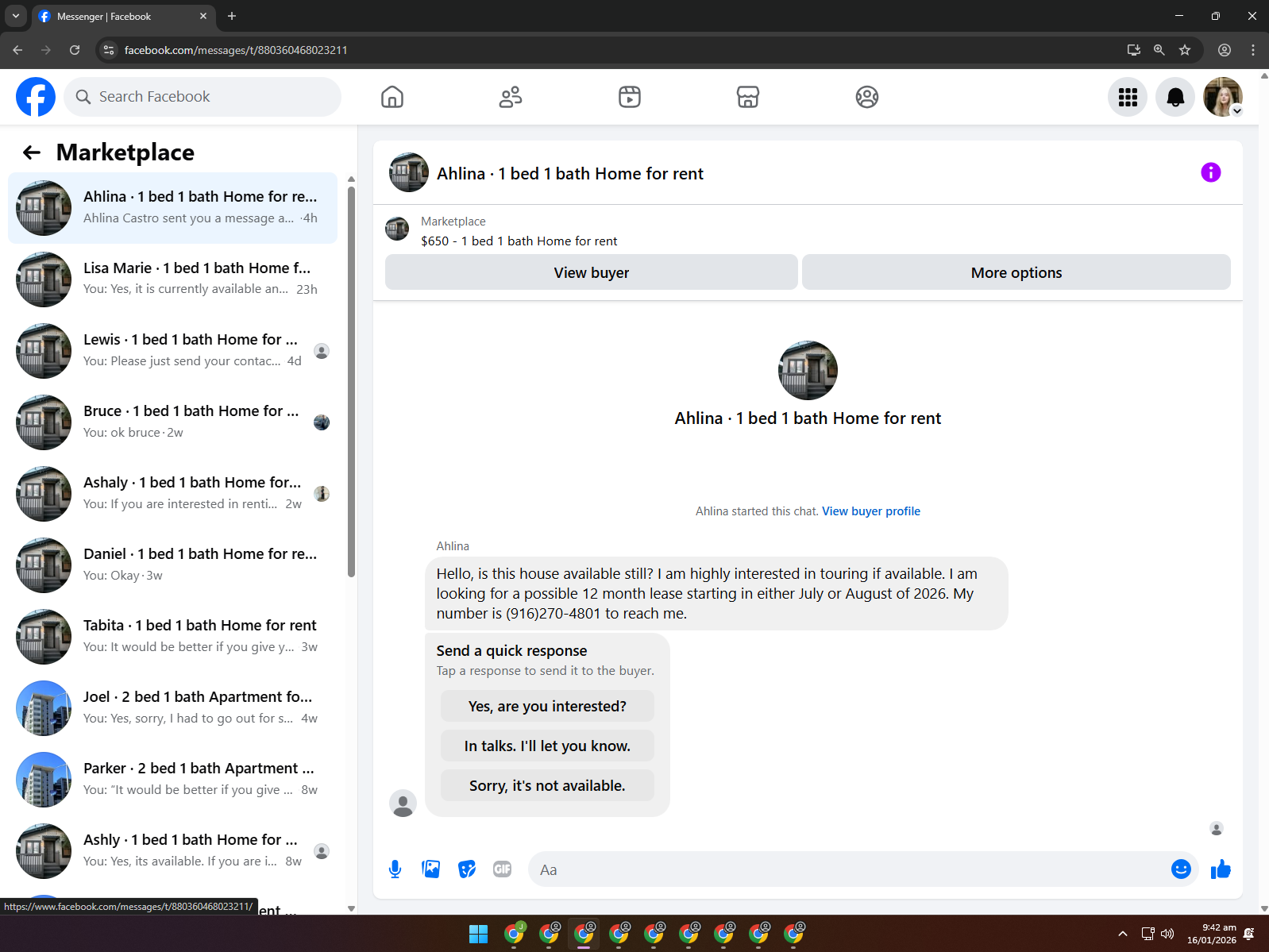1269x952 pixels.
Task: Click the install app icon in address bar
Action: pos(1134,50)
